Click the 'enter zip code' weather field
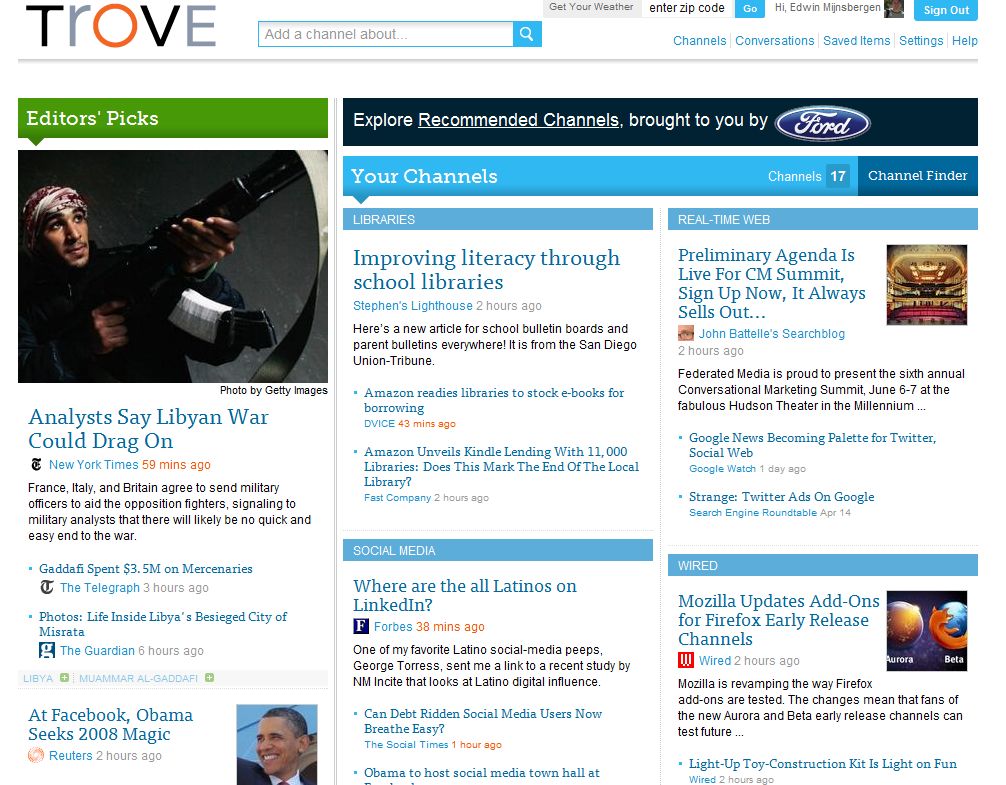The height and width of the screenshot is (785, 1006). 687,8
